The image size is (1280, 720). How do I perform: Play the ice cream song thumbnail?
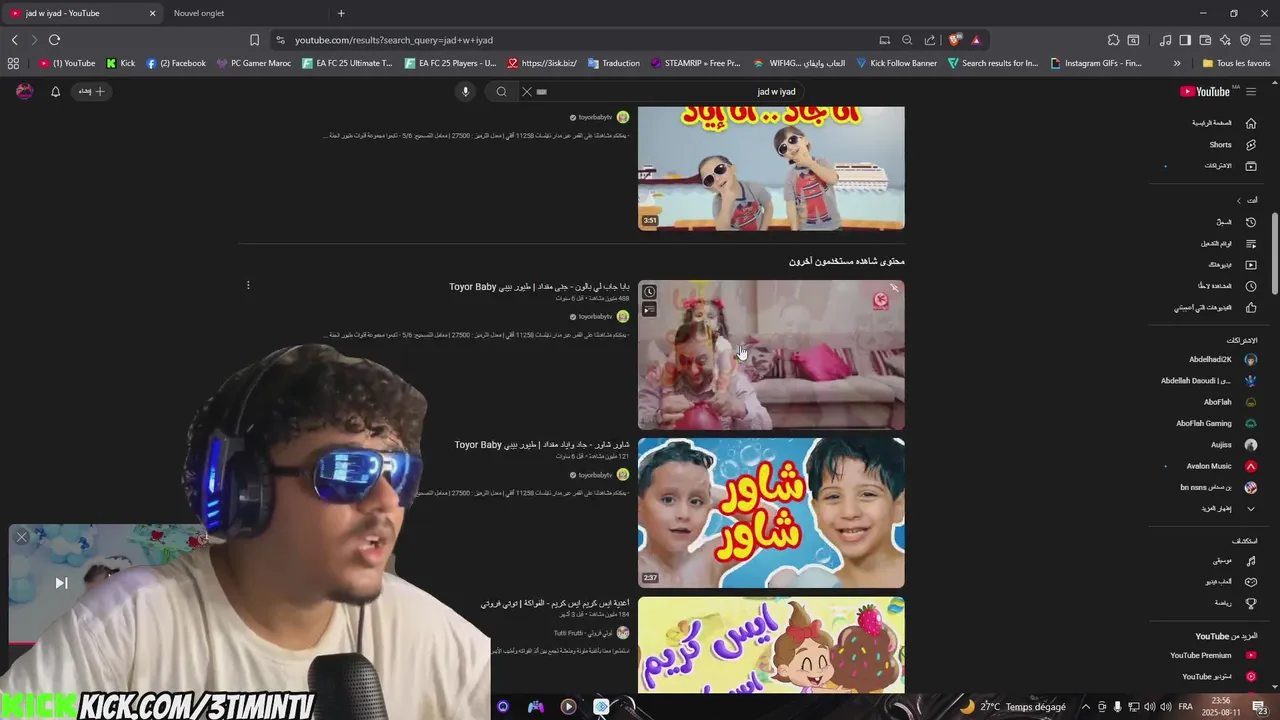[771, 645]
